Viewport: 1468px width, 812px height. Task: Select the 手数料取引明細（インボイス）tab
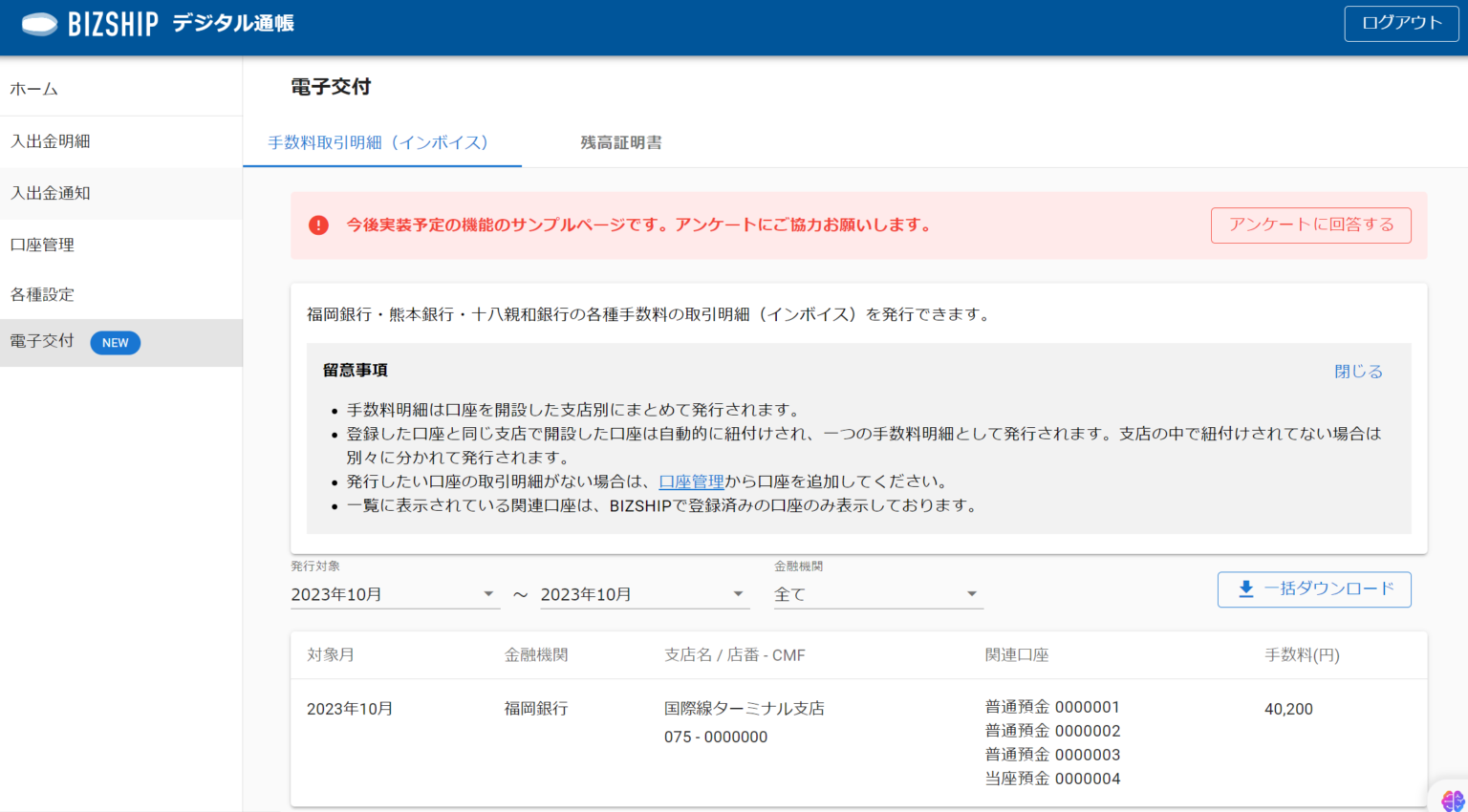click(381, 141)
